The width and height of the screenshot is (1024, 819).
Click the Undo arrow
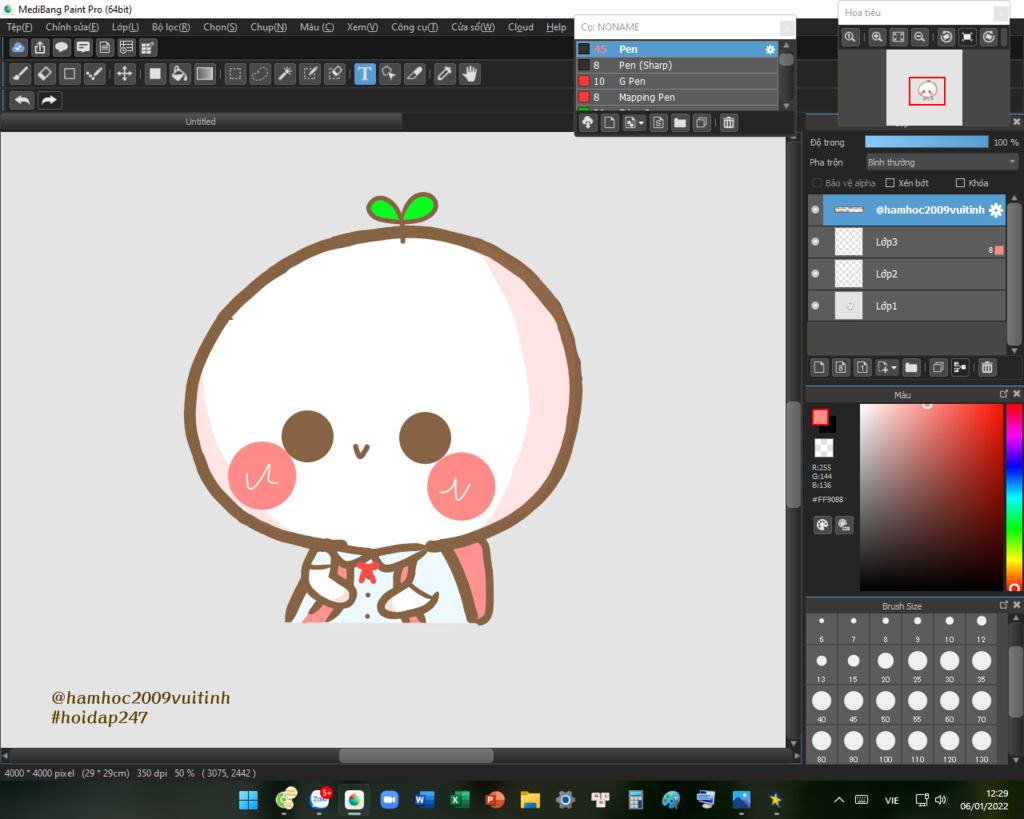(22, 100)
